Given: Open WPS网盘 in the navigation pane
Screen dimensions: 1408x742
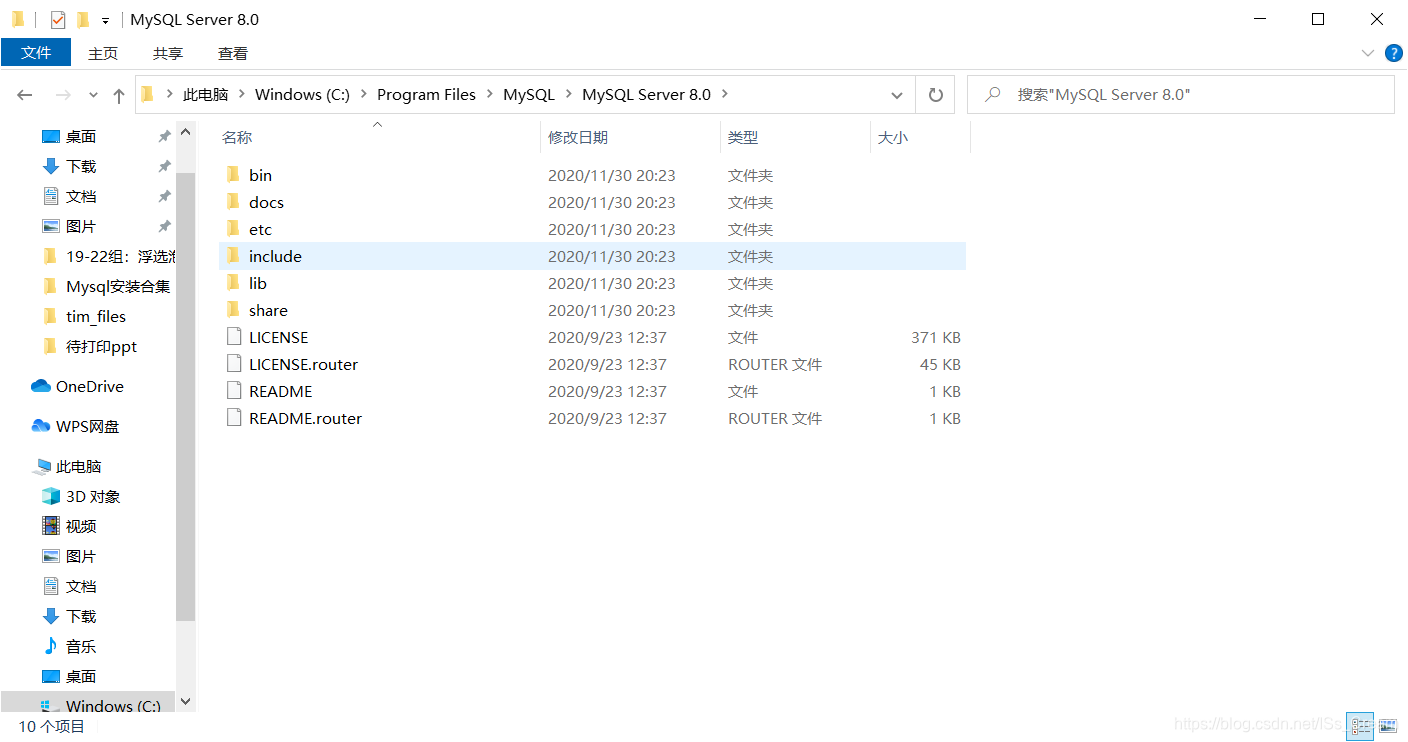Looking at the screenshot, I should point(76,426).
